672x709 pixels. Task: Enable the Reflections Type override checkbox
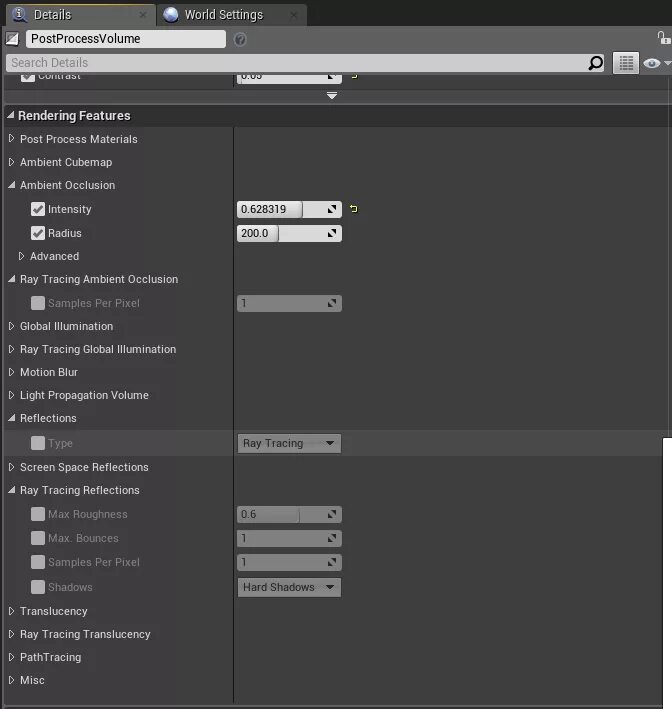point(38,443)
